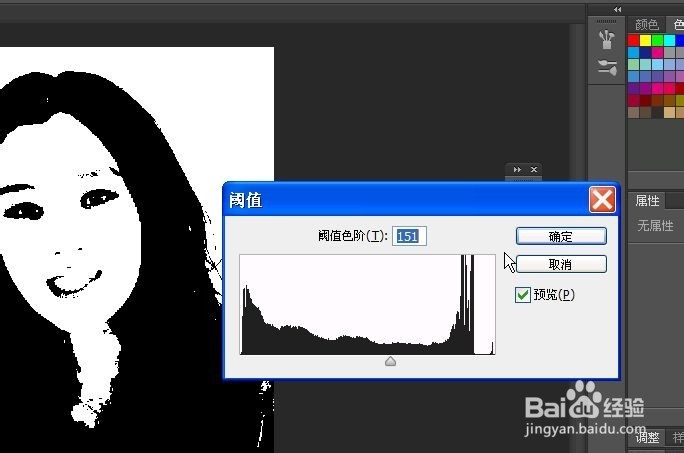Close the small floating panel behind the dialog
The width and height of the screenshot is (684, 453).
click(534, 169)
